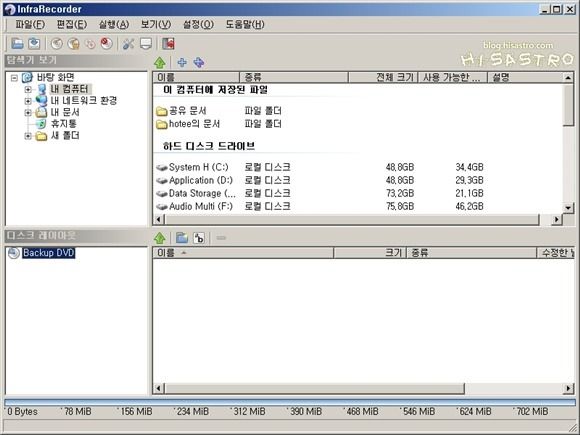Click the 73,2GB total size value

coord(400,193)
